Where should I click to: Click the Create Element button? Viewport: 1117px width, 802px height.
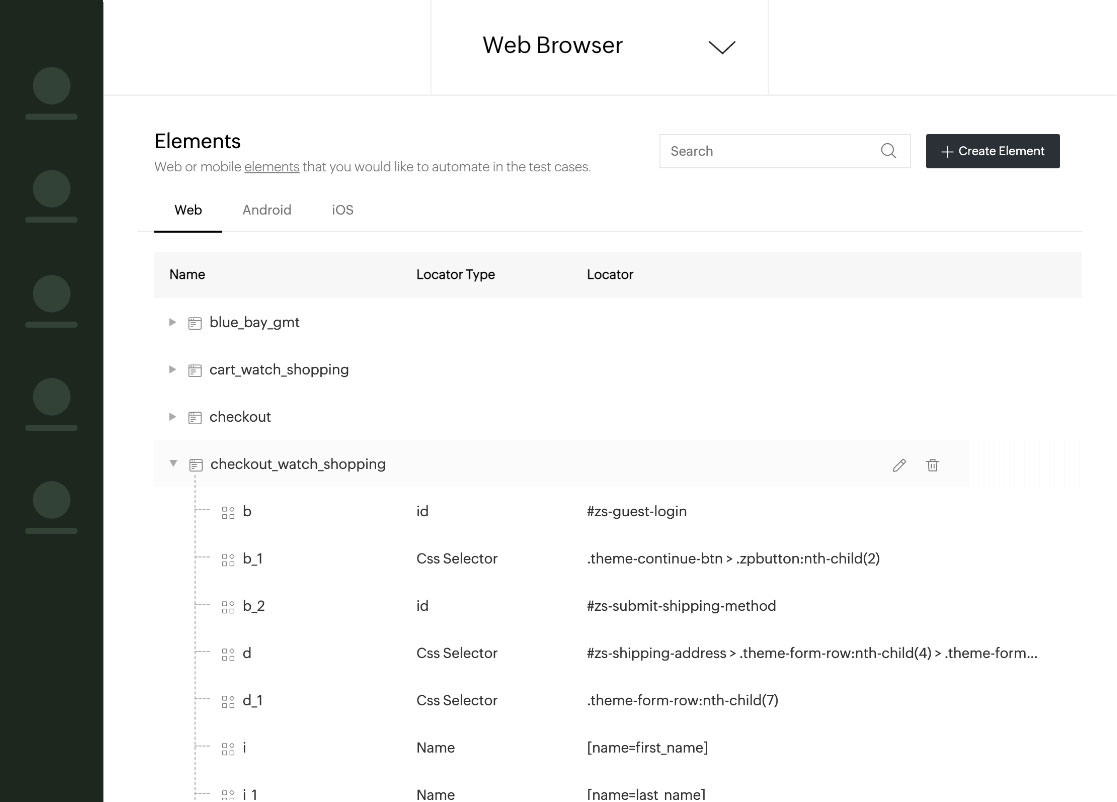pyautogui.click(x=992, y=151)
